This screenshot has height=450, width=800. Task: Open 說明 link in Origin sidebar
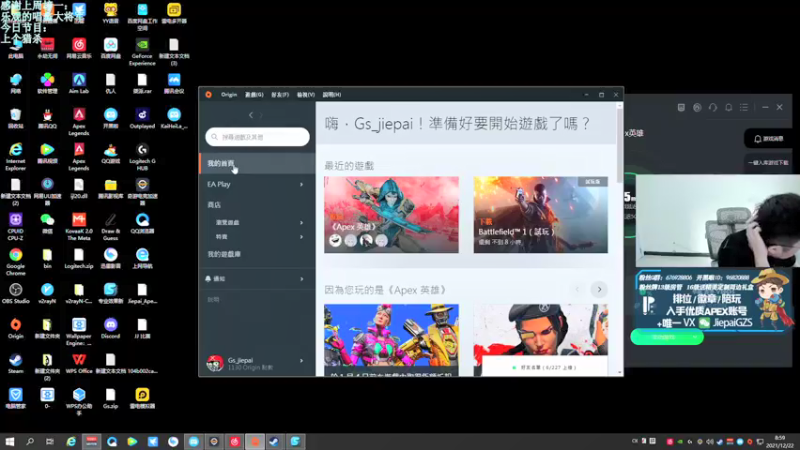213,300
